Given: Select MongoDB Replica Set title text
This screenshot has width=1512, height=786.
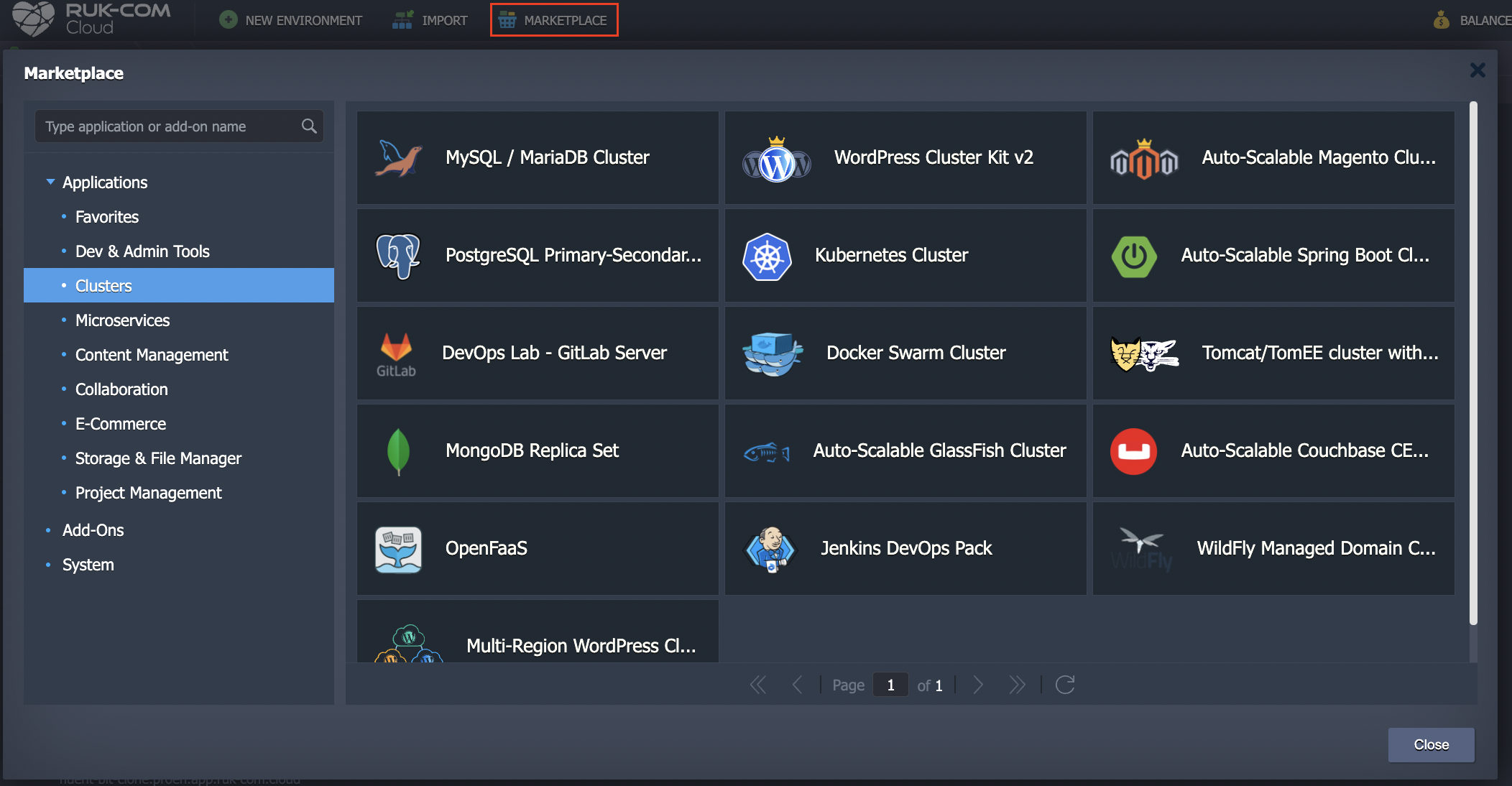Looking at the screenshot, I should click(532, 450).
